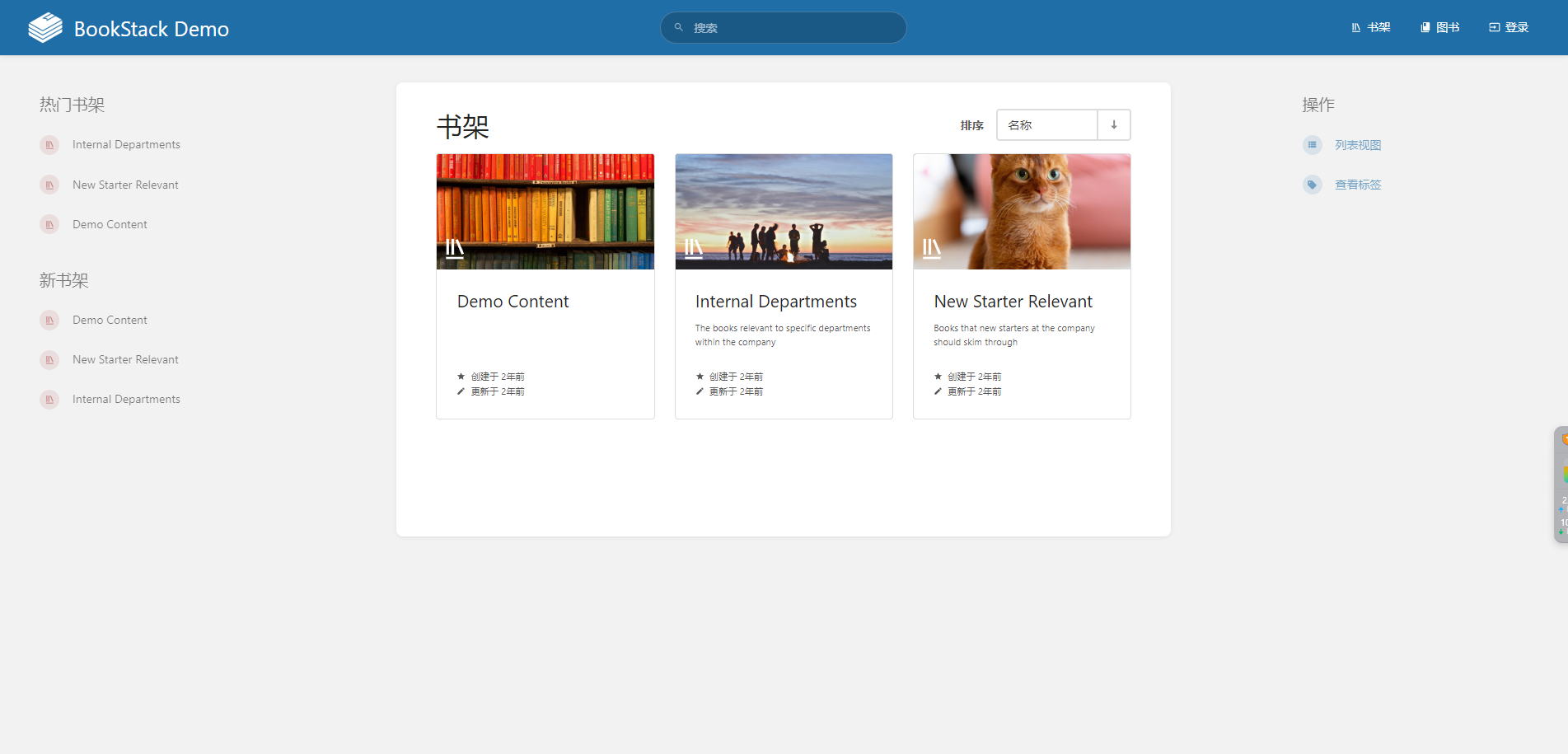Viewport: 1568px width, 754px height.
Task: Toggle sort direction with the down arrow button
Action: [1113, 124]
